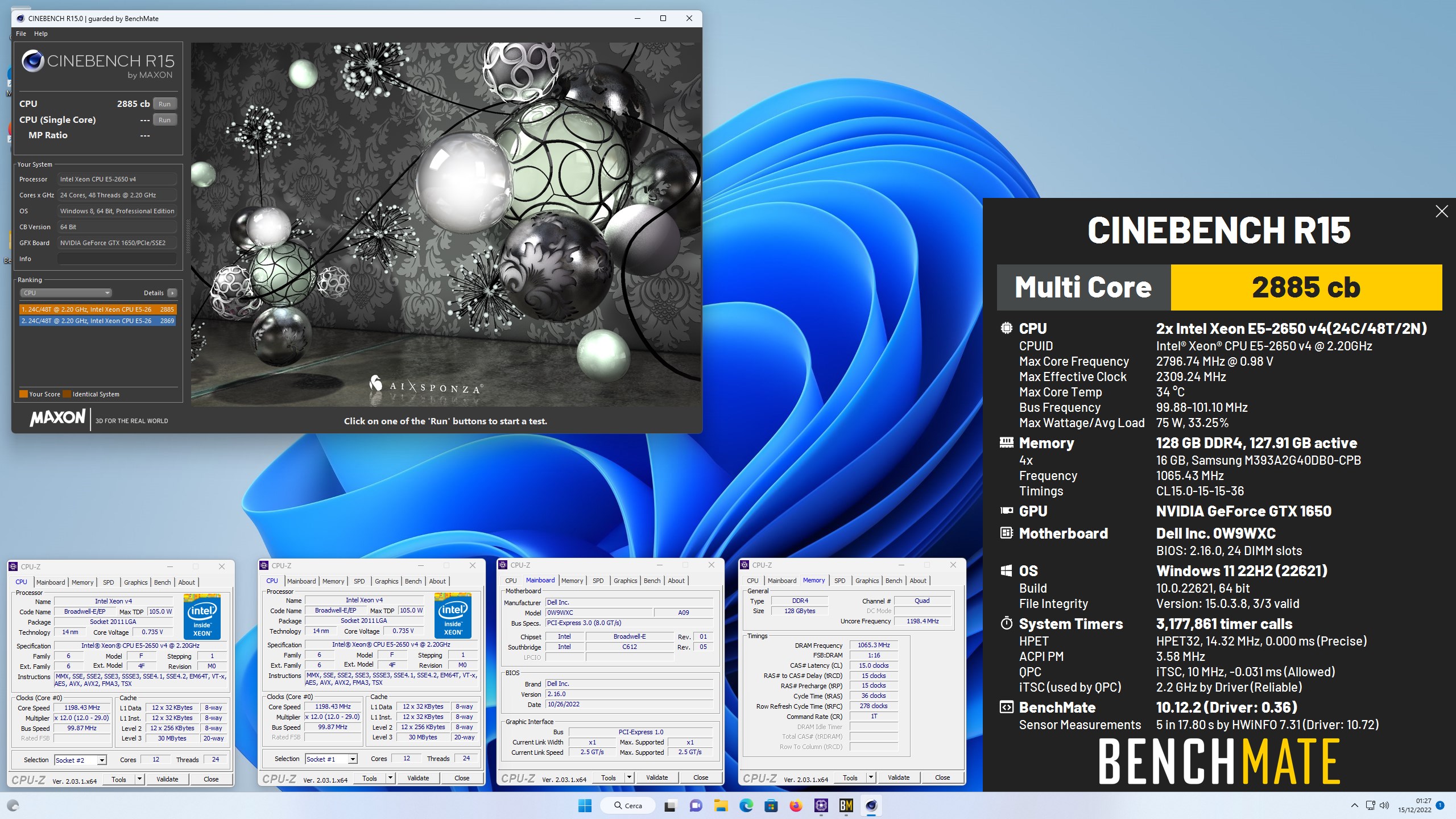This screenshot has height=819, width=1456.
Task: Switch to BenchMate via its taskbar icon
Action: (846, 805)
